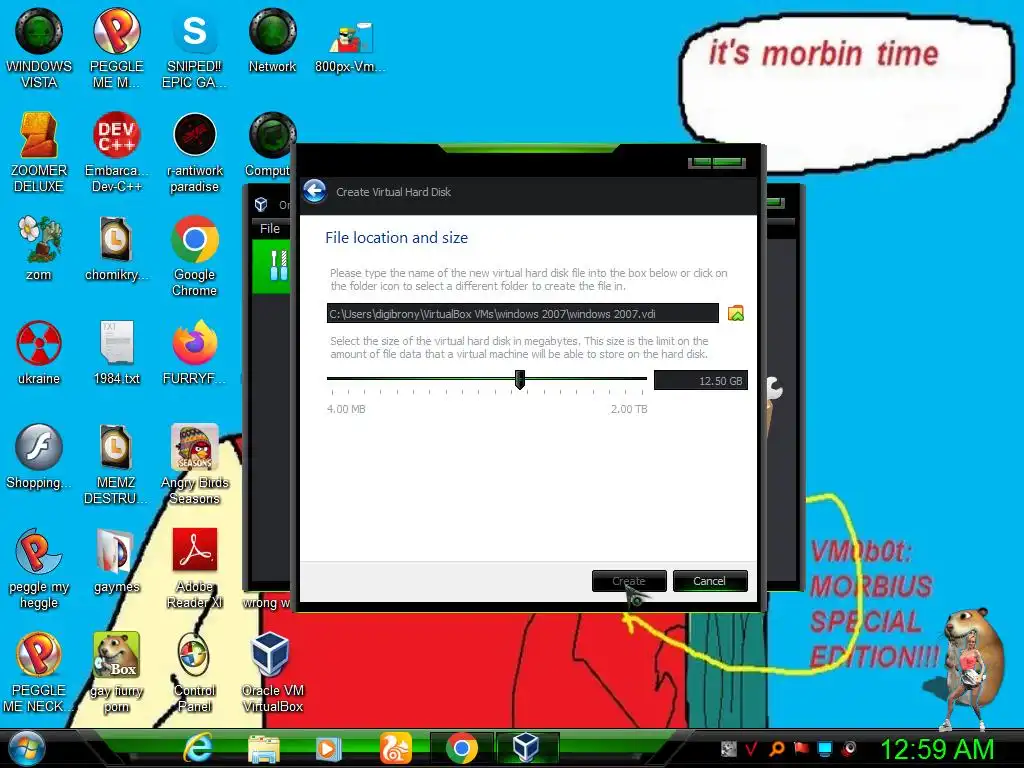Open File Explorer from the taskbar
The height and width of the screenshot is (768, 1024).
(x=264, y=748)
